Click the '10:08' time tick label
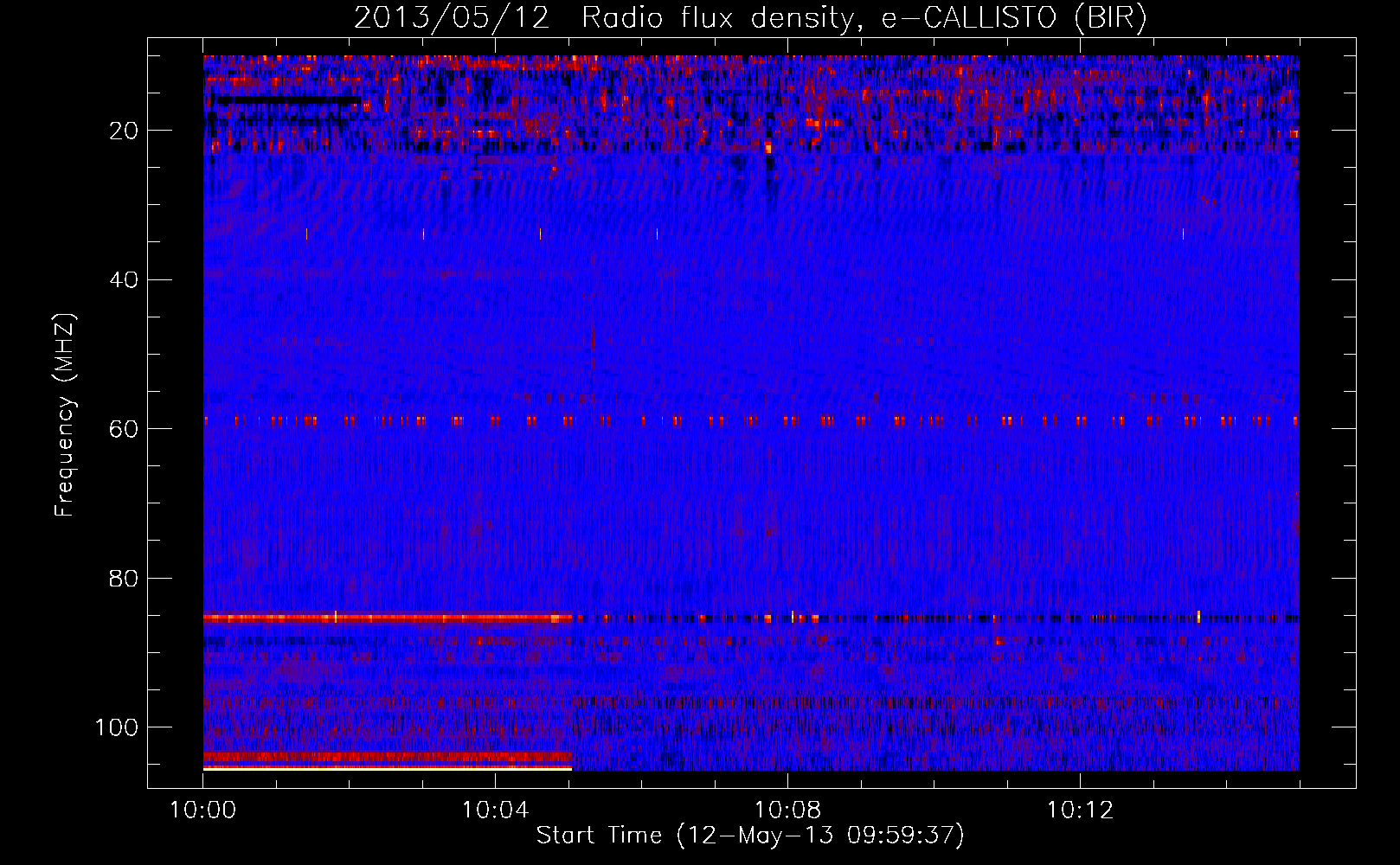This screenshot has width=1400, height=865. pyautogui.click(x=787, y=811)
